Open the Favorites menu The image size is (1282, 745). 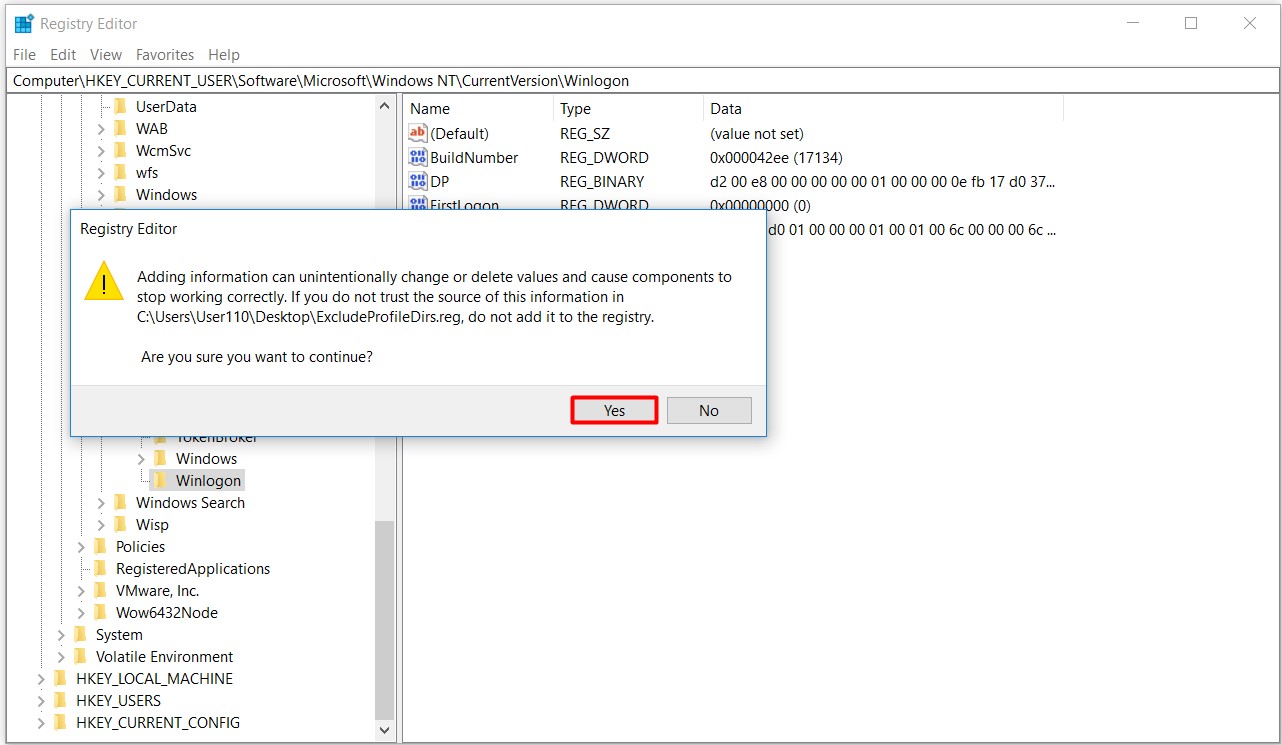click(165, 55)
